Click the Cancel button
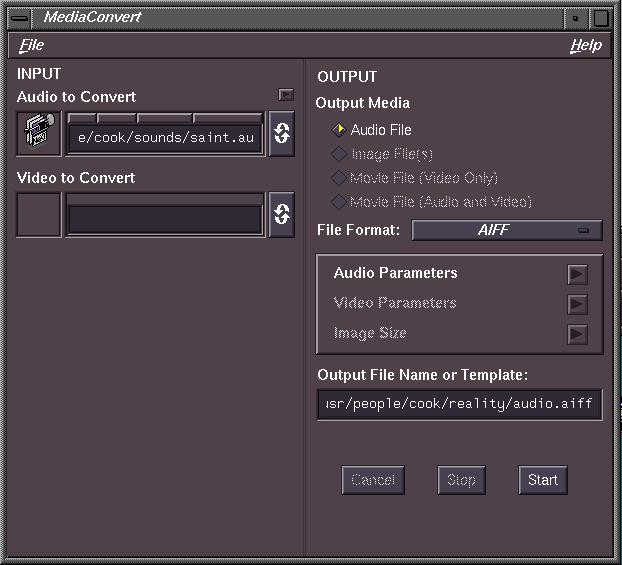 pyautogui.click(x=373, y=480)
